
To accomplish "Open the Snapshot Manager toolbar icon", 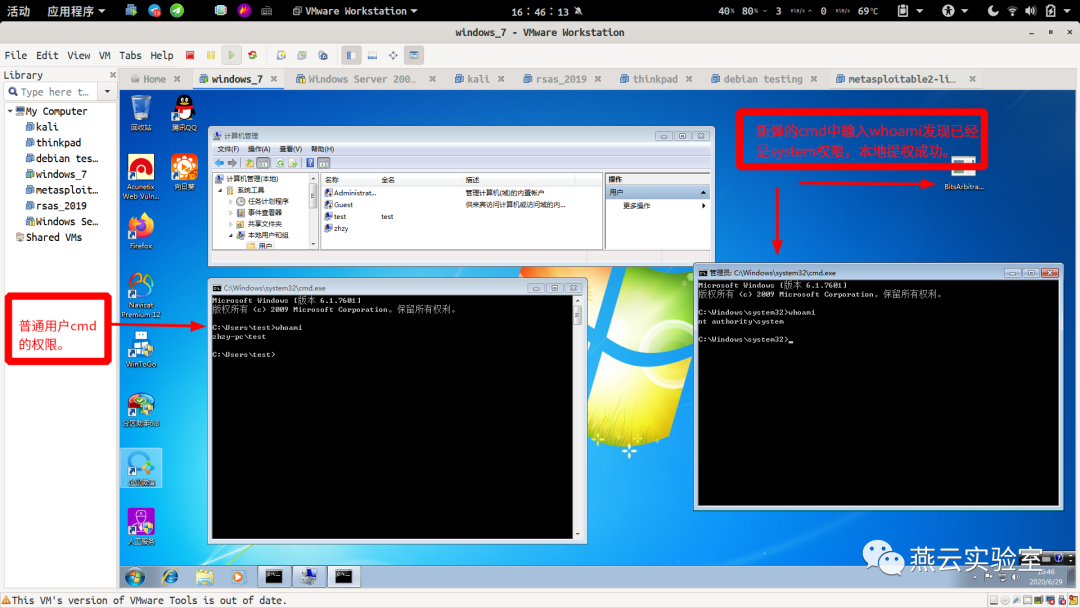I will 323,55.
